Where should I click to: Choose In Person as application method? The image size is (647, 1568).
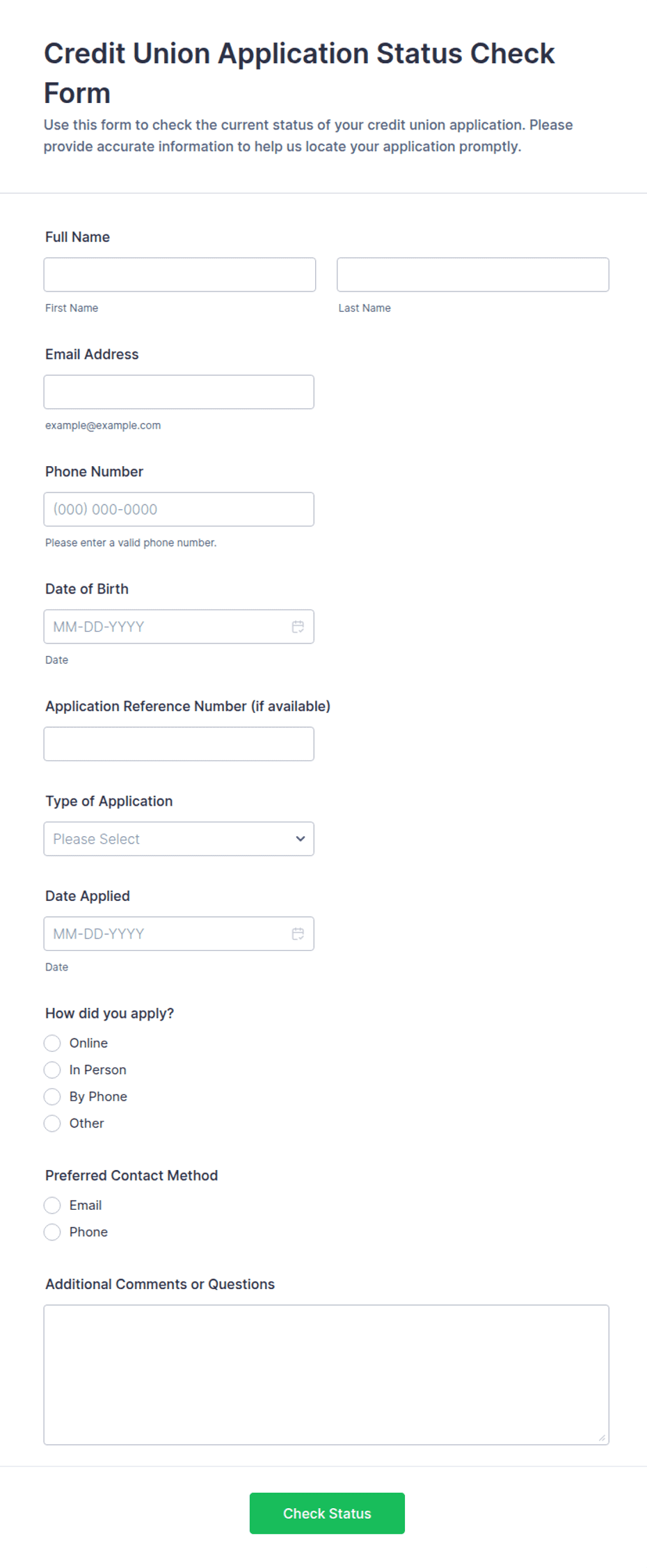(52, 1069)
